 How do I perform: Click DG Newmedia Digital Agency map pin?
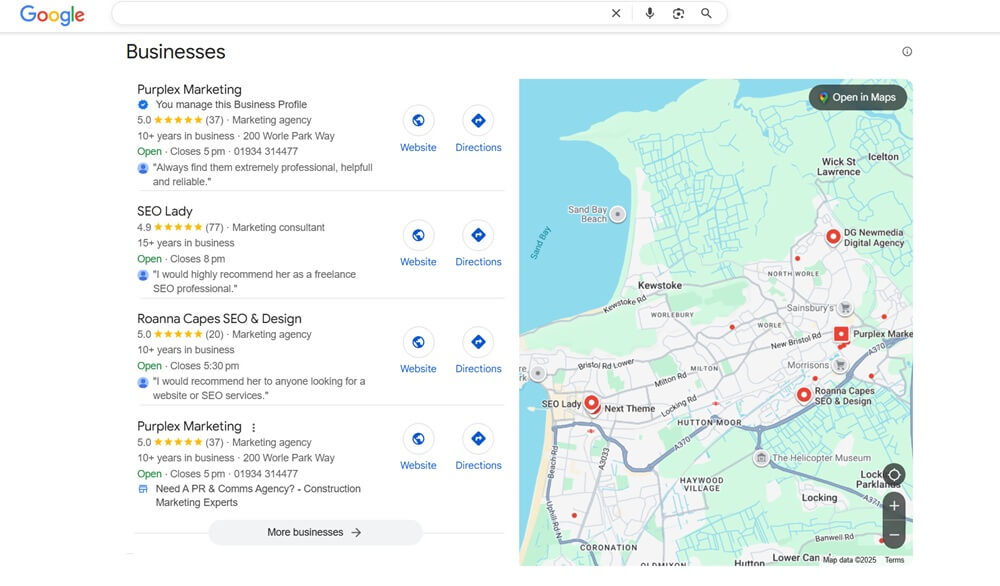click(x=833, y=237)
